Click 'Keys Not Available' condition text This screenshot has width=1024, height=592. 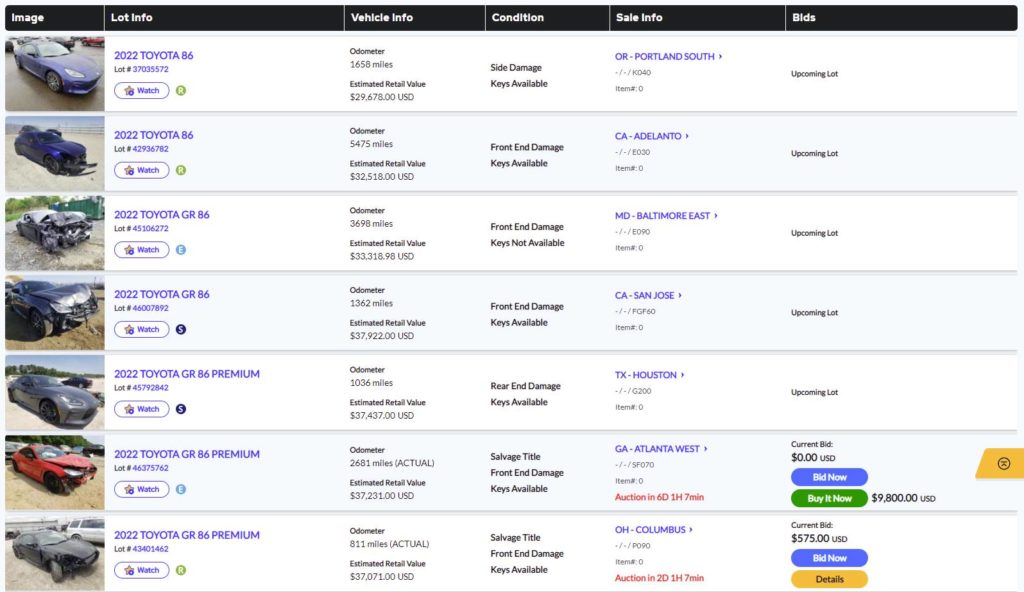coord(527,243)
